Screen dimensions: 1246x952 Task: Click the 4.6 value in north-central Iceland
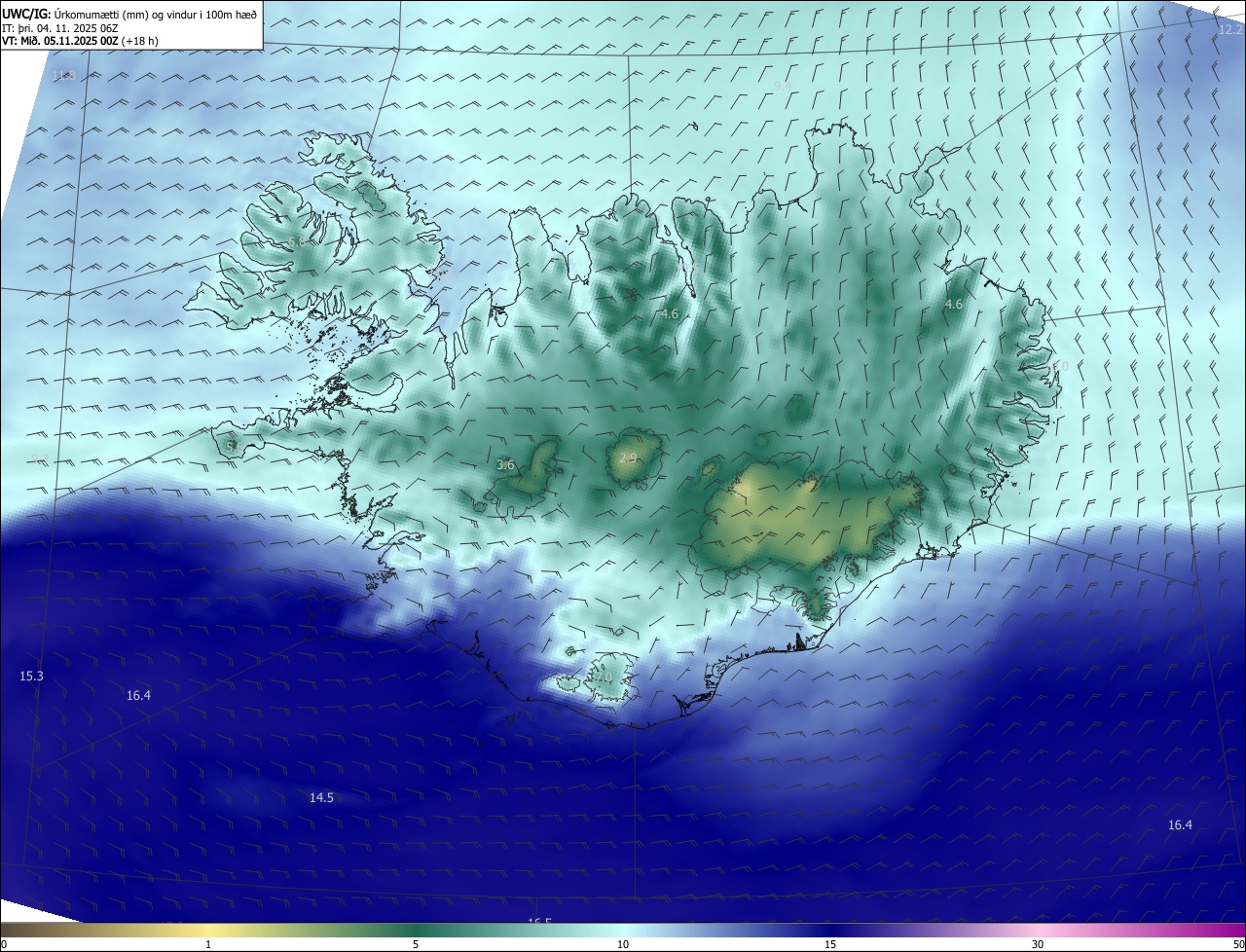point(669,314)
